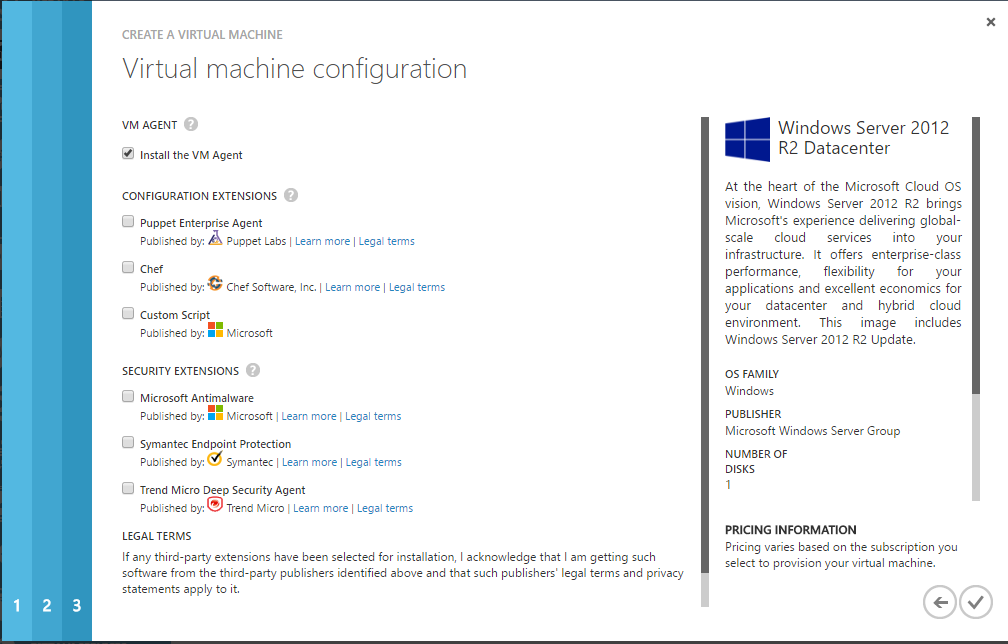Go to wizard step 2
Screen dimensions: 1008x644
coord(47,605)
